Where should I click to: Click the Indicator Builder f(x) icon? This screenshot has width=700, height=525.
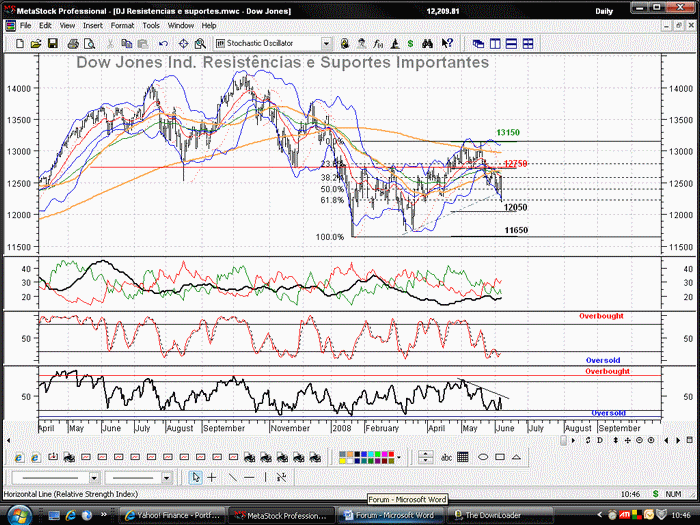(378, 43)
